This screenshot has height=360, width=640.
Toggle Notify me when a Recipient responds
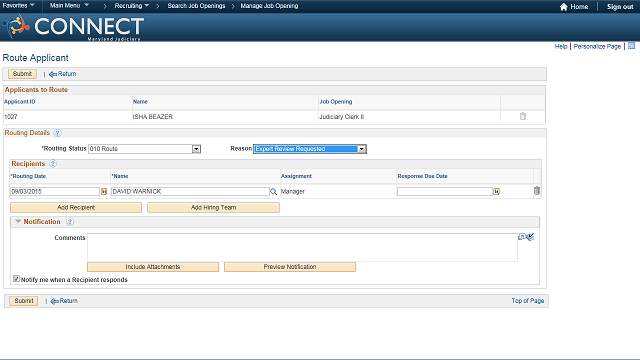[16, 279]
